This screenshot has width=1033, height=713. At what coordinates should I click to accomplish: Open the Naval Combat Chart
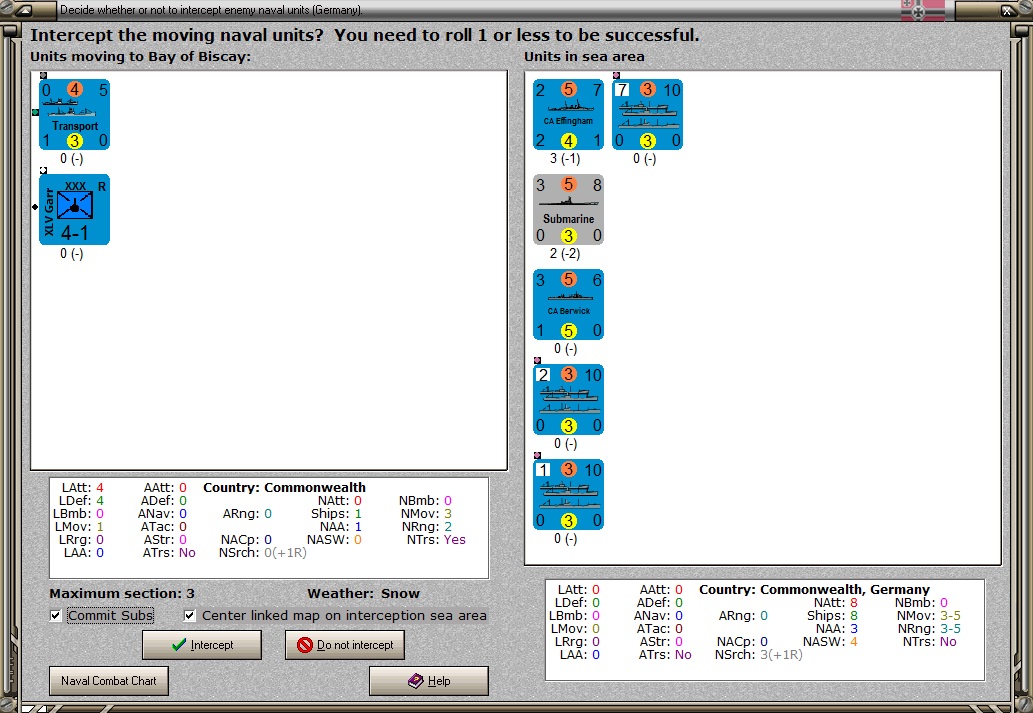tap(109, 681)
